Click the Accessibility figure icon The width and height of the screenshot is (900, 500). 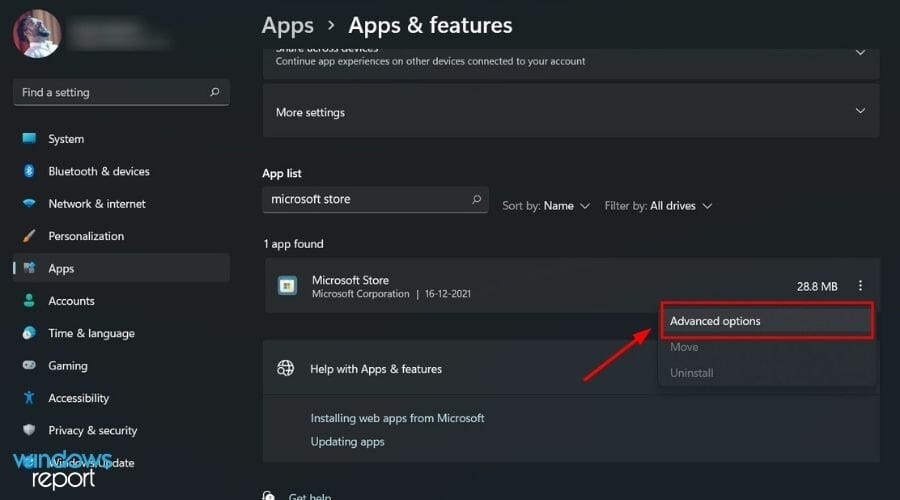(x=29, y=397)
